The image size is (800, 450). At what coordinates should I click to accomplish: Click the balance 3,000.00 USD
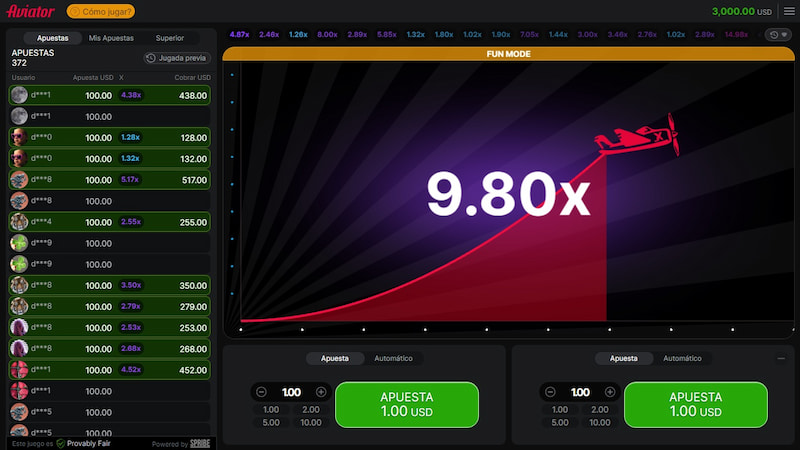click(x=741, y=11)
